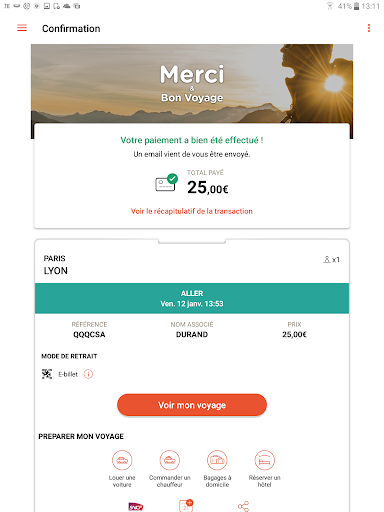Tap the SNCF logo icon
384x512 pixels.
click(136, 507)
